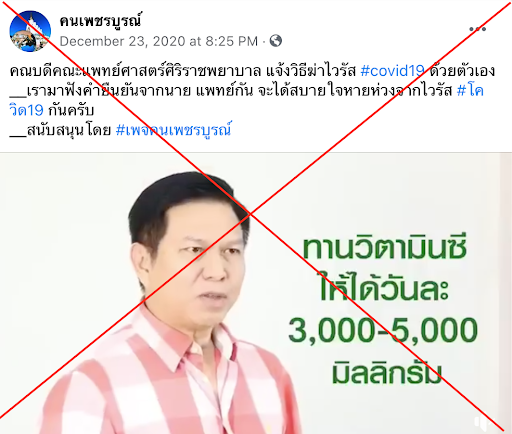The height and width of the screenshot is (434, 512).
Task: Click the มิลลิกรัม text in the video
Action: (x=387, y=371)
